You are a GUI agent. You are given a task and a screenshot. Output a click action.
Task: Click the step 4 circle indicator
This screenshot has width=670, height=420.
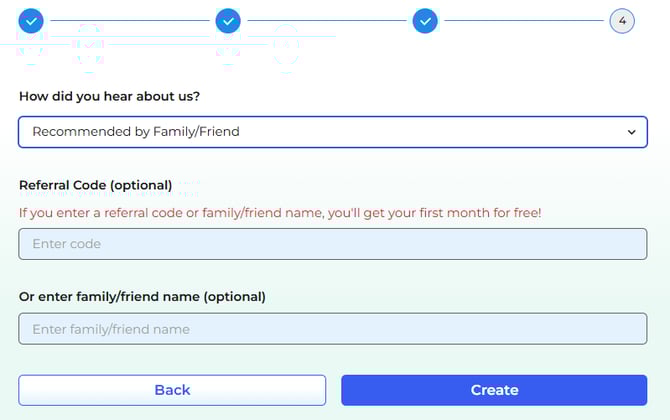pos(622,20)
